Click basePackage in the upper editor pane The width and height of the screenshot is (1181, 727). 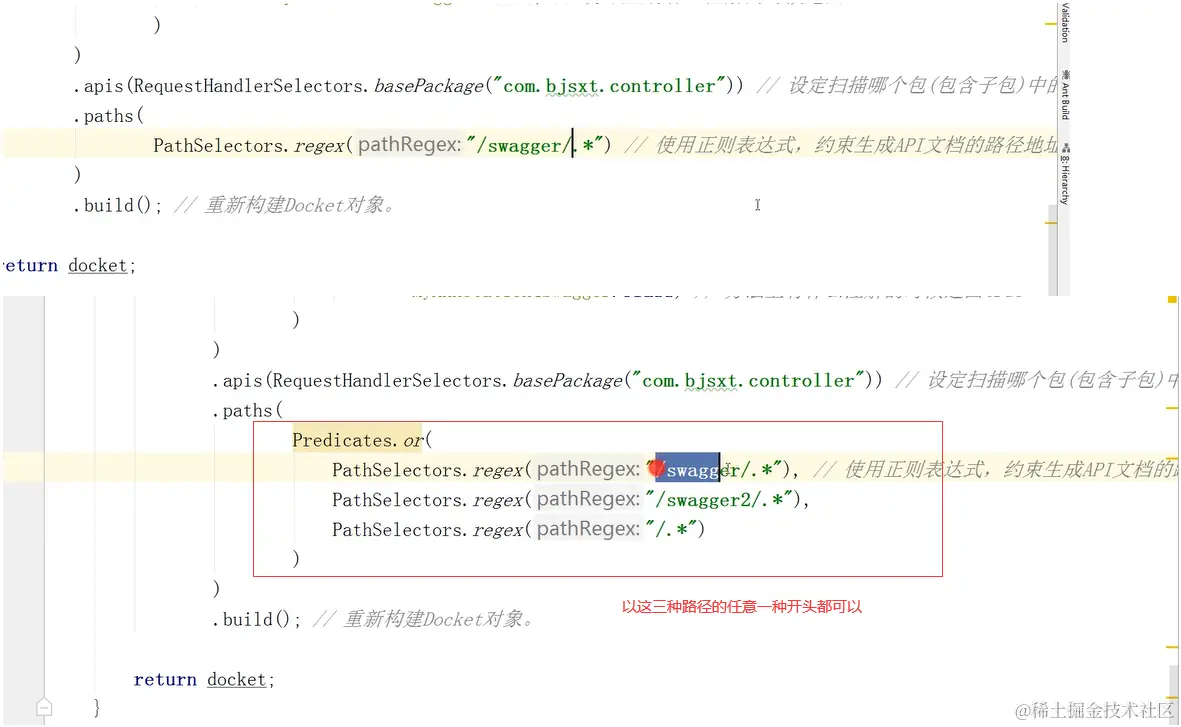[x=429, y=86]
